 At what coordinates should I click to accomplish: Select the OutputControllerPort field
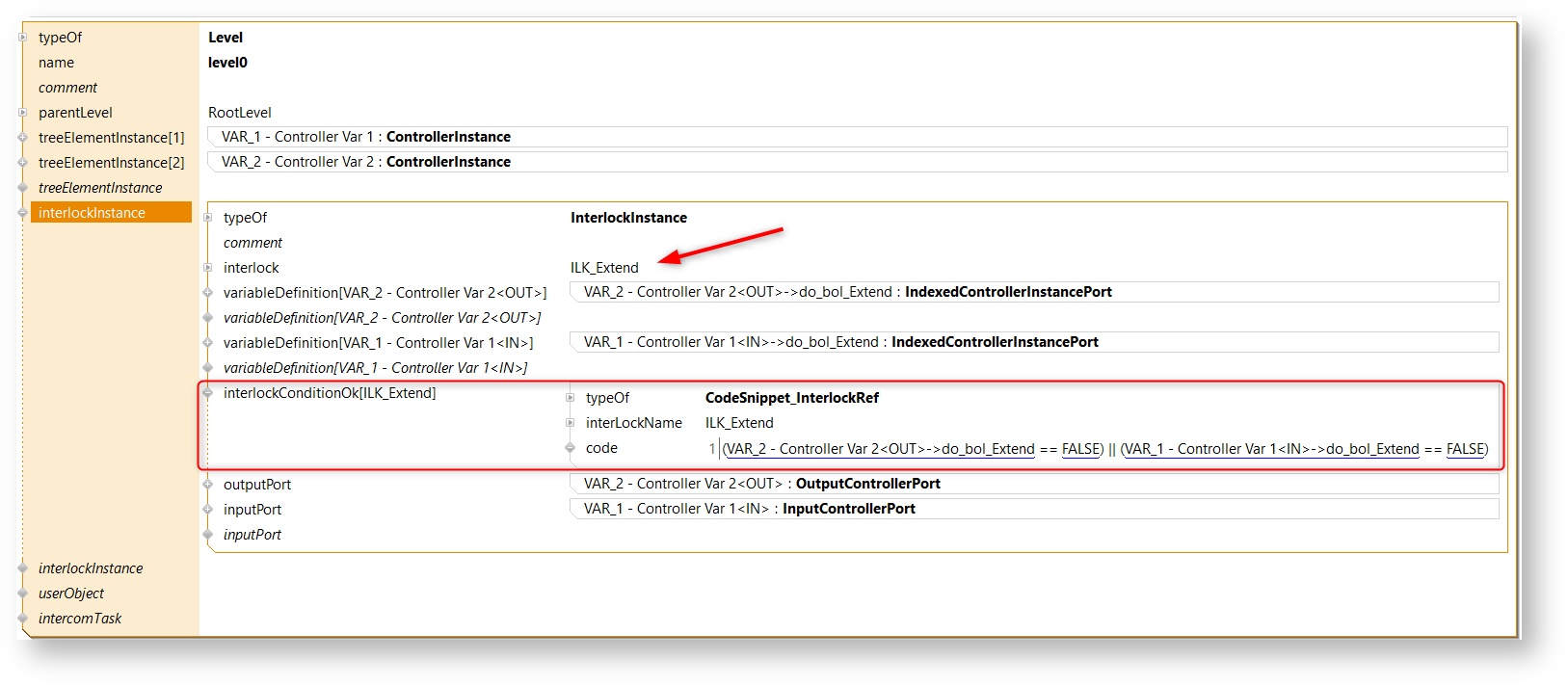1033,484
